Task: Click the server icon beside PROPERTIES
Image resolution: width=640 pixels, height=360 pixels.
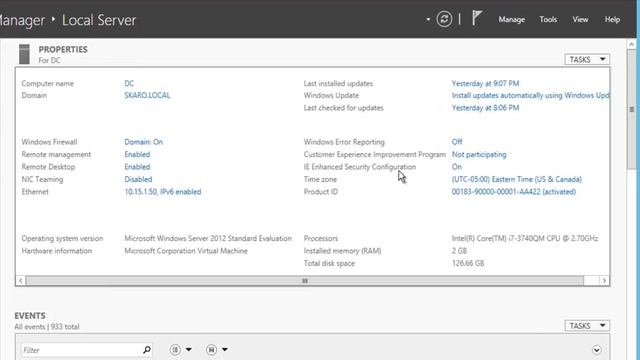Action: pos(24,54)
